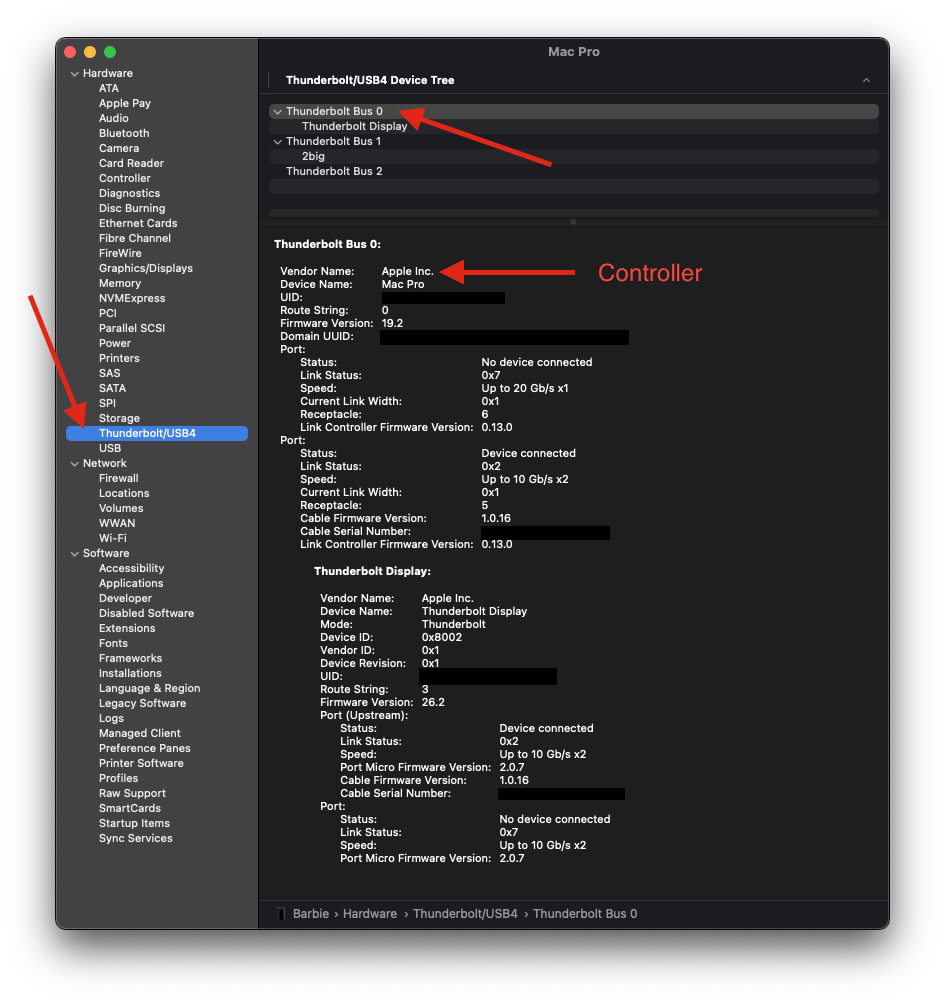This screenshot has width=945, height=1003.
Task: Select Power in the sidebar
Action: (x=115, y=344)
